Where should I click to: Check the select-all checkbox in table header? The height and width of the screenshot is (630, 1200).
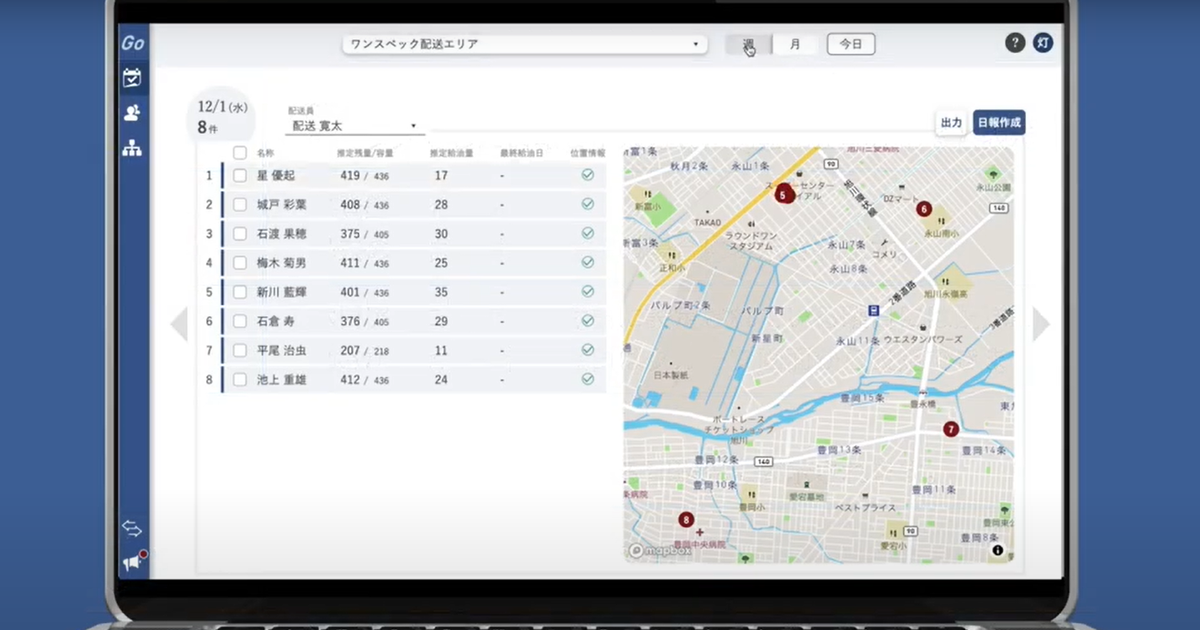click(x=240, y=153)
